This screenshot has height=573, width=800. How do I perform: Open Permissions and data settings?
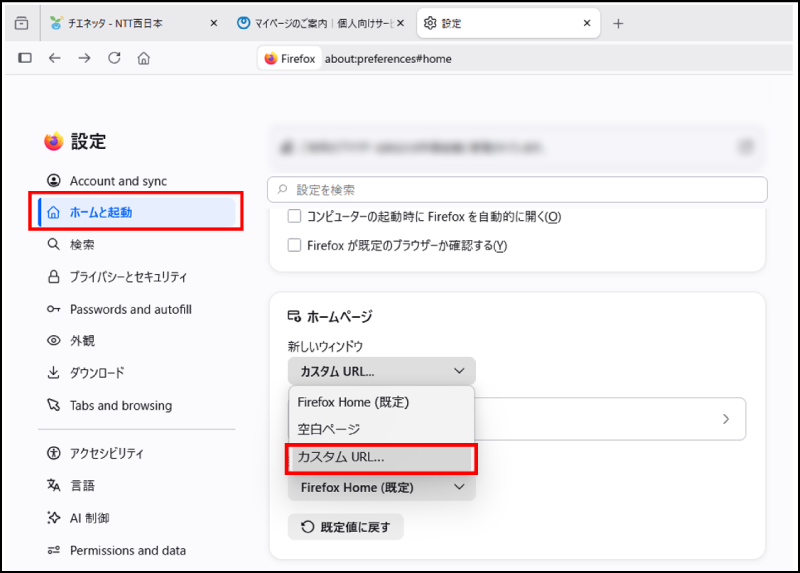pos(137,550)
